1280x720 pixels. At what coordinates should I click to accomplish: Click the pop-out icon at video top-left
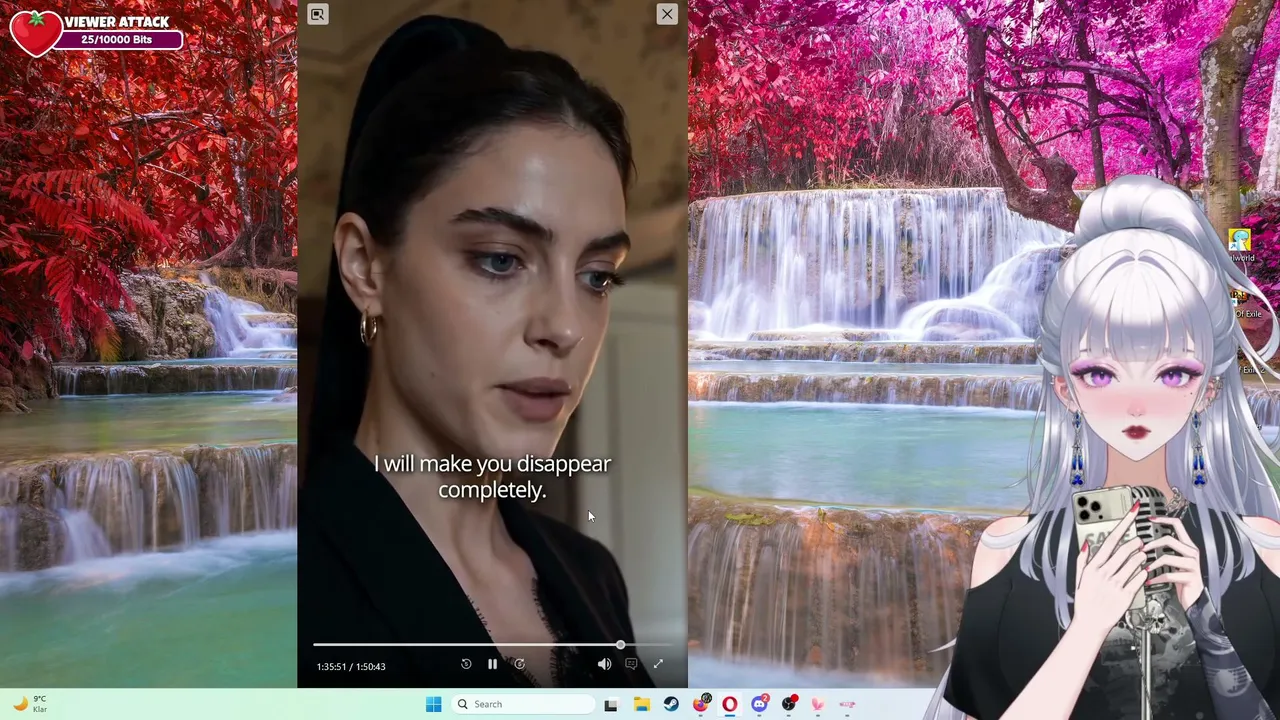(x=317, y=14)
